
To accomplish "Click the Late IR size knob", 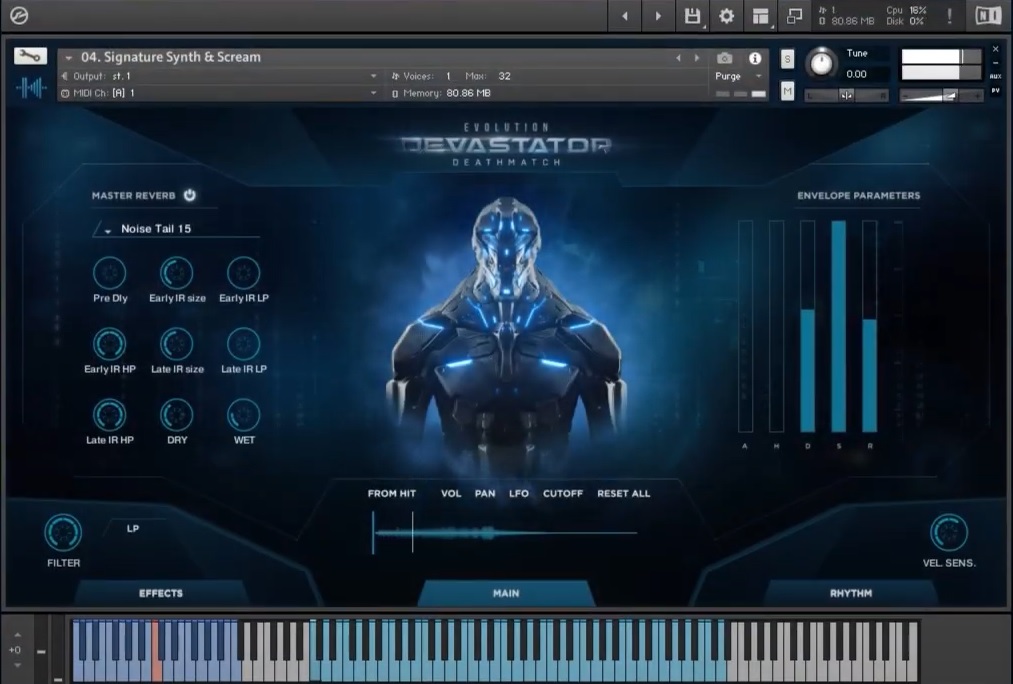I will point(176,344).
